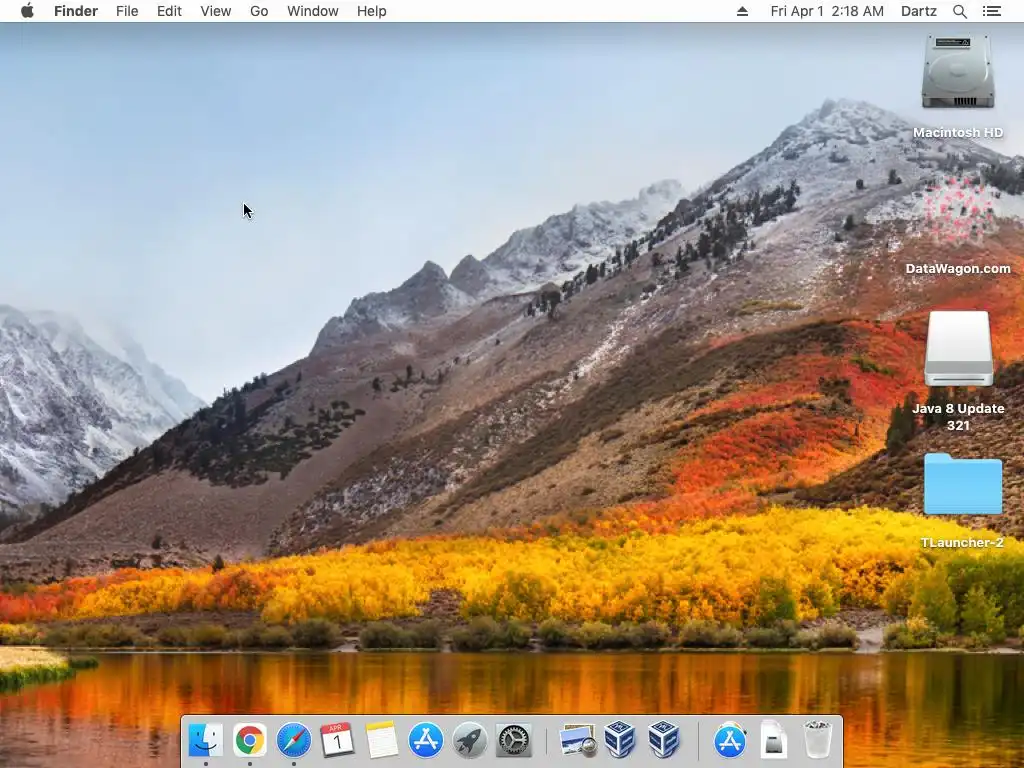Open the Trash in the Dock
Image resolution: width=1024 pixels, height=768 pixels.
click(x=817, y=741)
